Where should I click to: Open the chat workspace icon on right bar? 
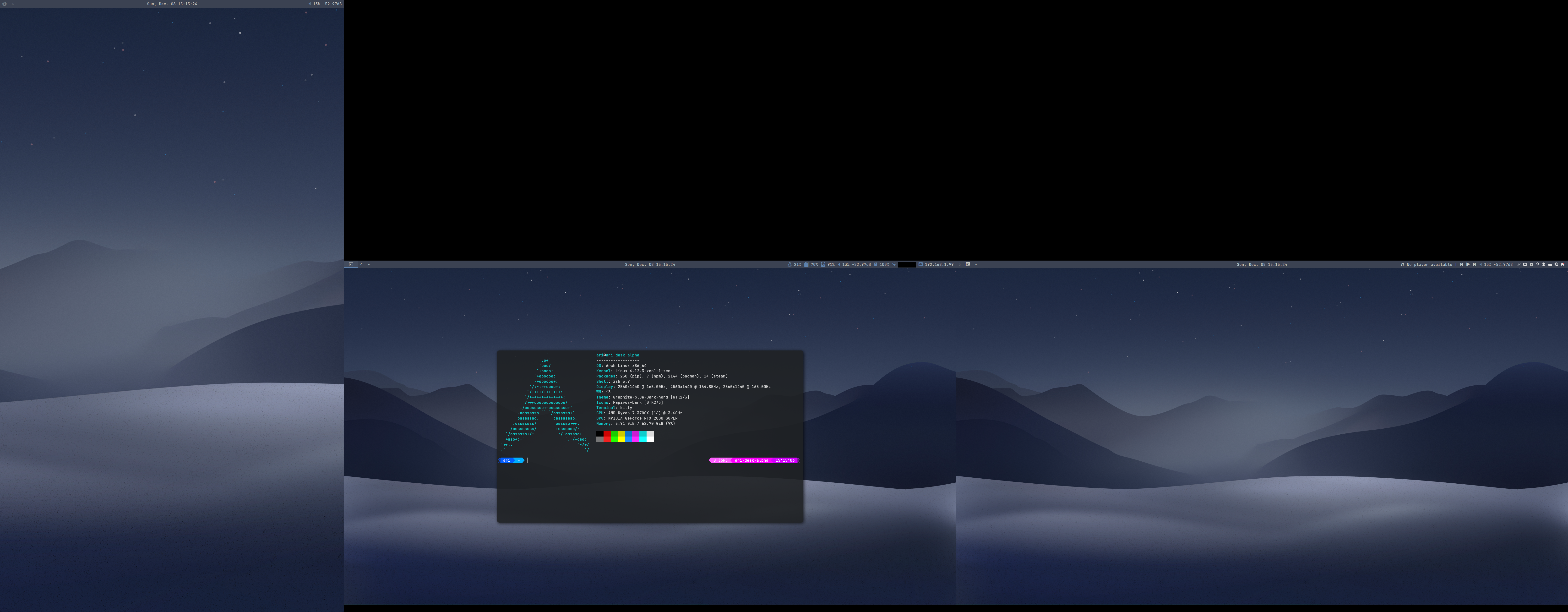pos(968,264)
